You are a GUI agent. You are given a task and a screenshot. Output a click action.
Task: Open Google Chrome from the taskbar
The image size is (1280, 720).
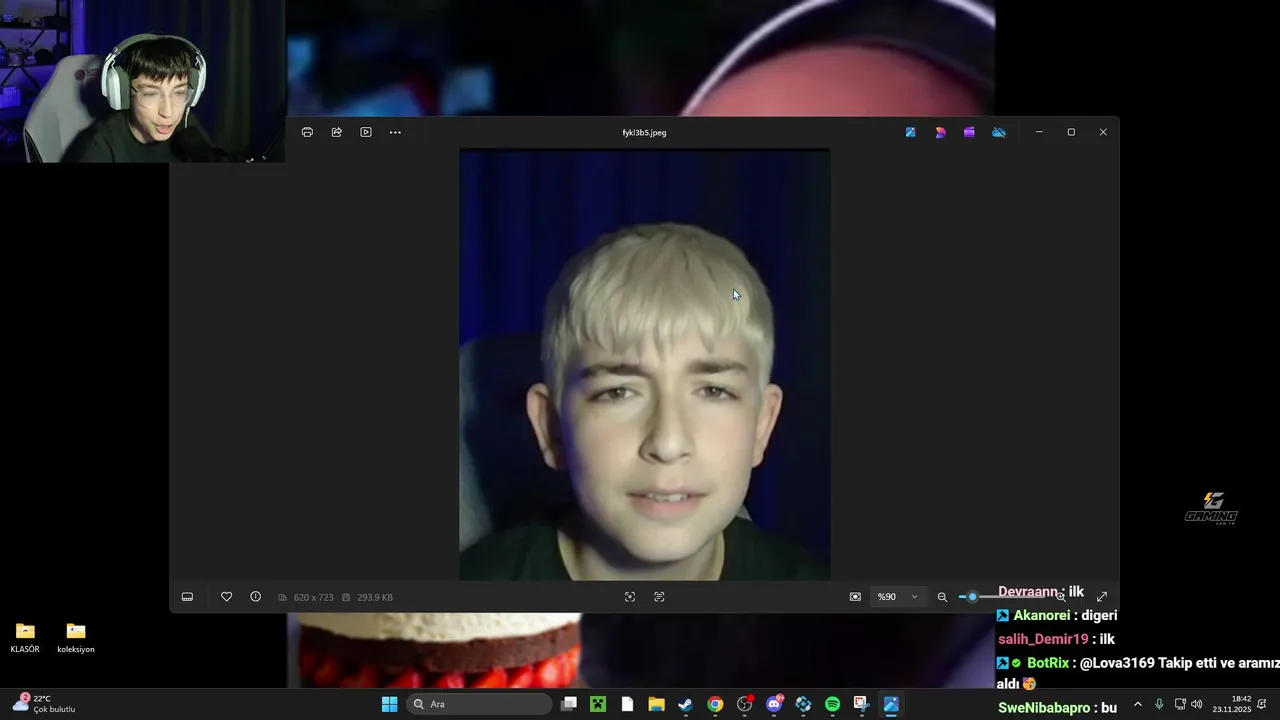tap(715, 704)
